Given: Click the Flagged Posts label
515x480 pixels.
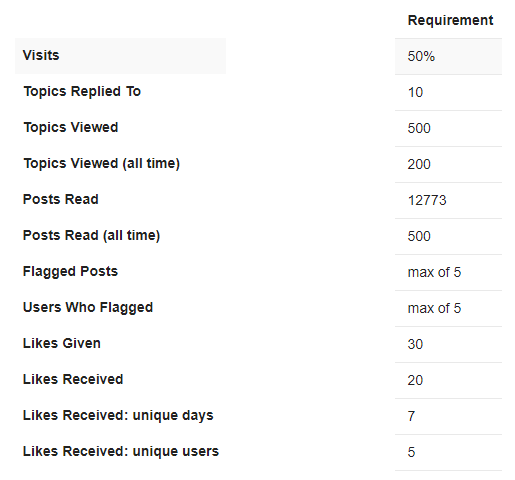Looking at the screenshot, I should pyautogui.click(x=70, y=271).
